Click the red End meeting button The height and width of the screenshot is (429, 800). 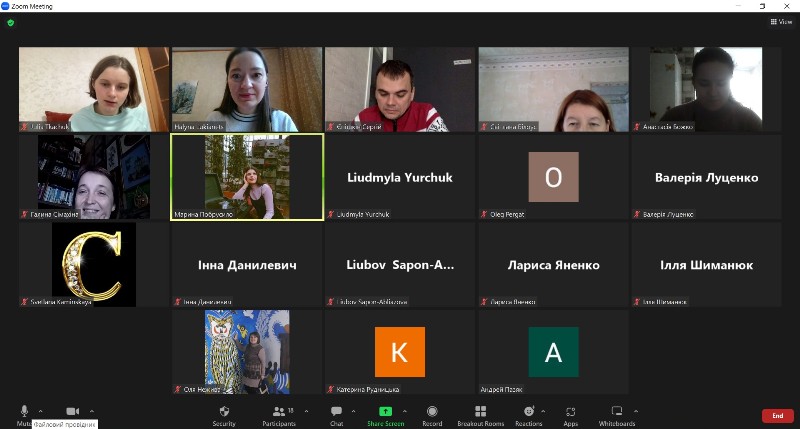click(778, 416)
